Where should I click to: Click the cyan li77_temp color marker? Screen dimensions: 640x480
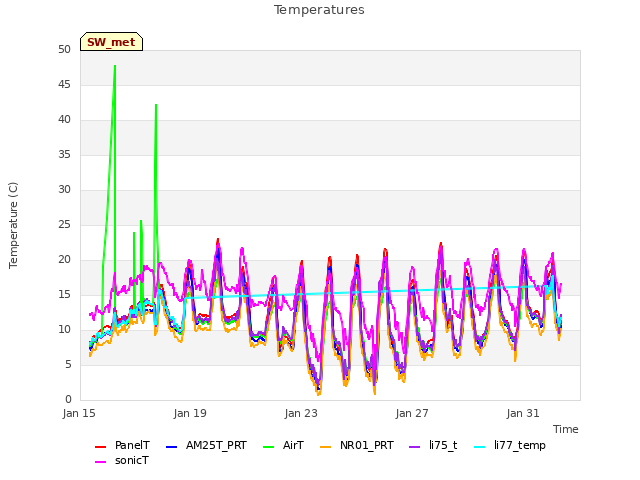pos(480,447)
